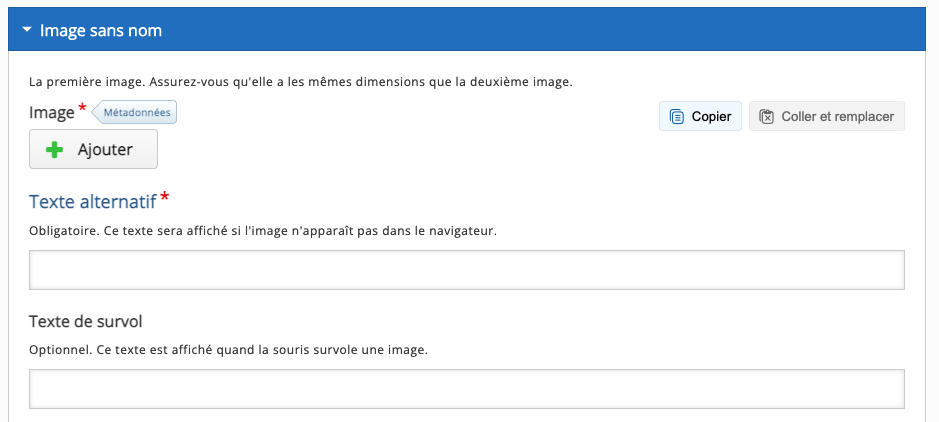Click the 'Image sans nom' header title
939x422 pixels.
101,31
